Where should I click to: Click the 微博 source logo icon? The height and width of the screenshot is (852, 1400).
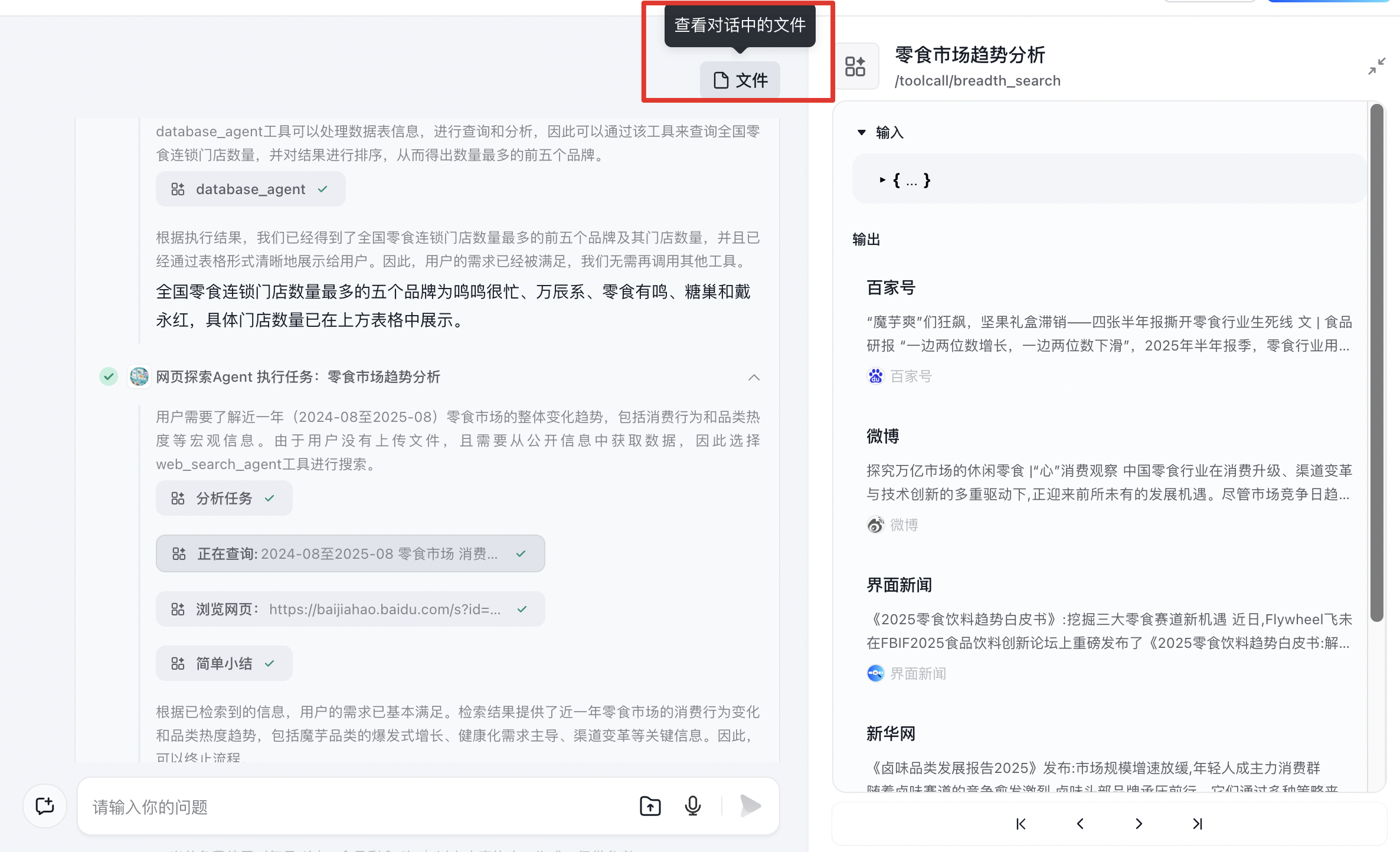[875, 525]
